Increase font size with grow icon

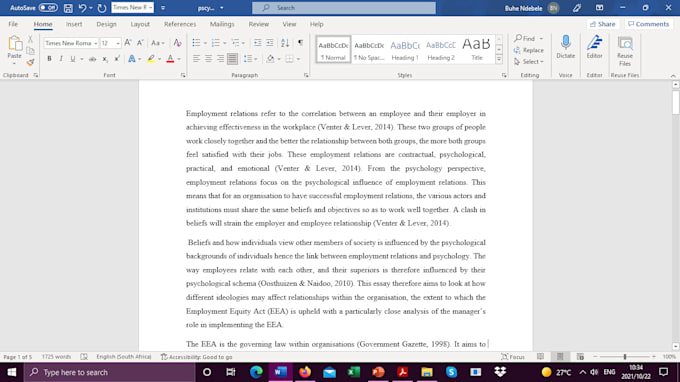pyautogui.click(x=128, y=43)
